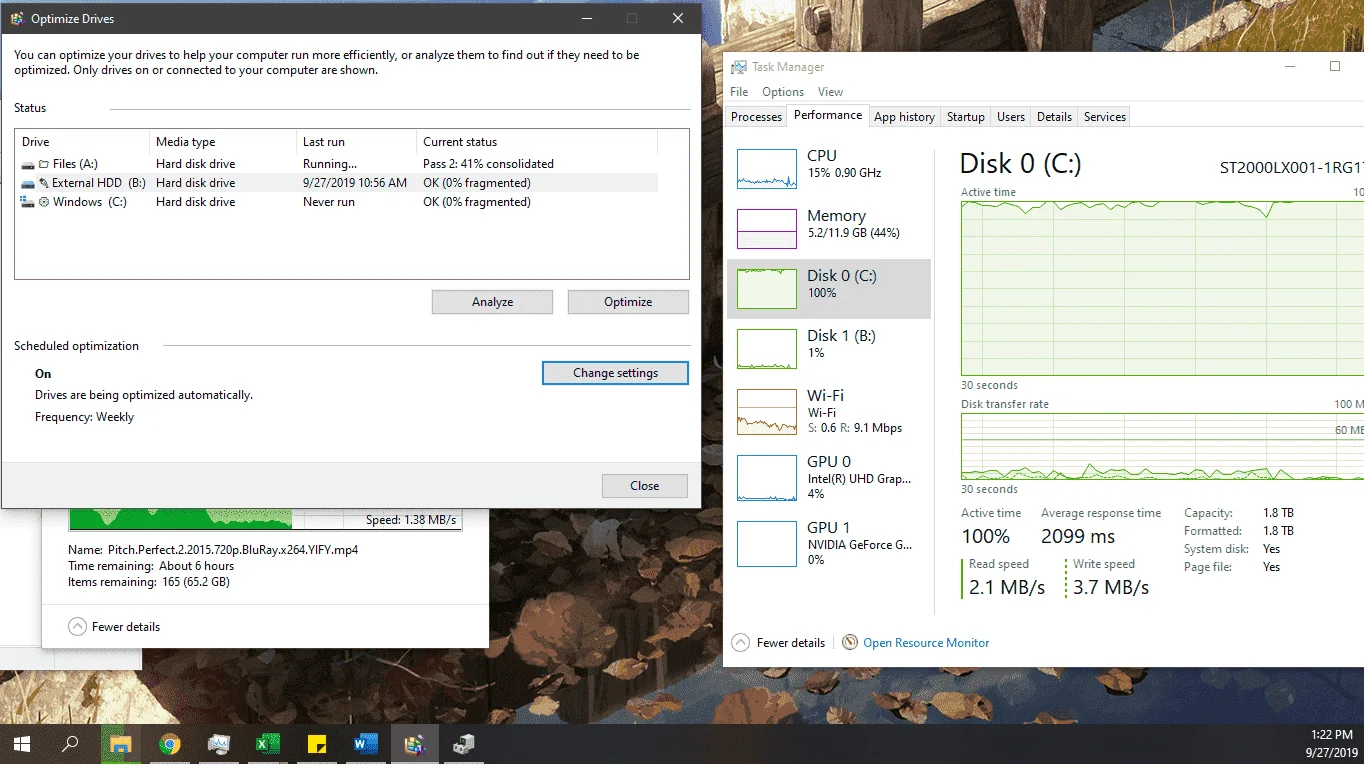1368x768 pixels.
Task: Switch to the Processes tab
Action: tap(756, 117)
